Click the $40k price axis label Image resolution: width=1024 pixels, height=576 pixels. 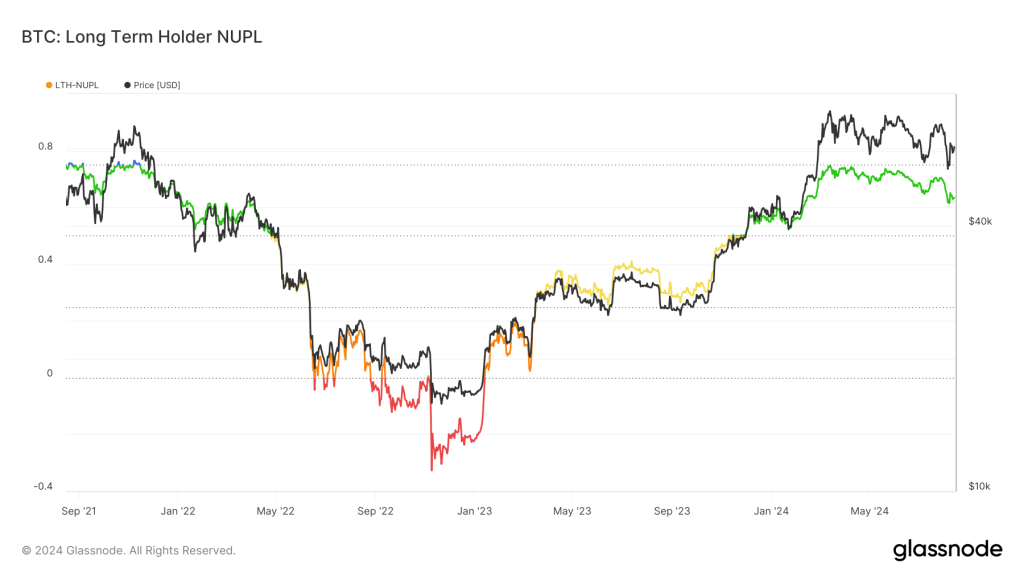(x=980, y=221)
